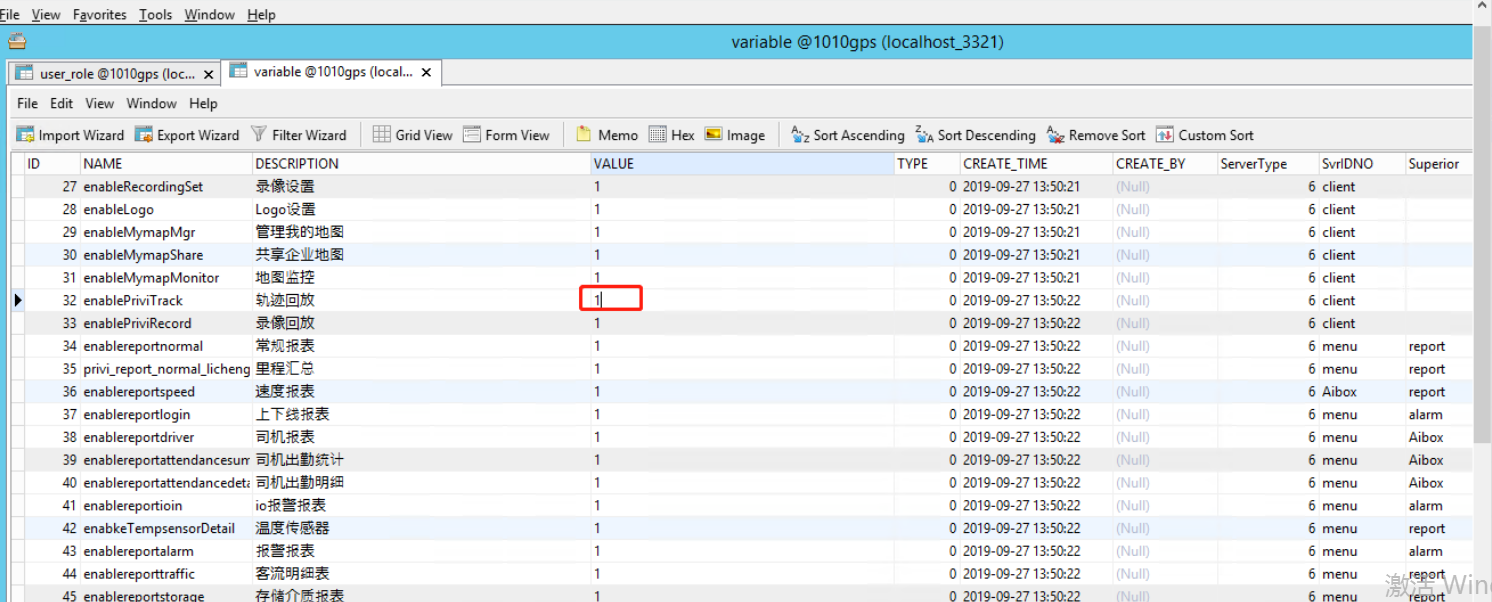
Task: Click the ID column header
Action: click(52, 164)
